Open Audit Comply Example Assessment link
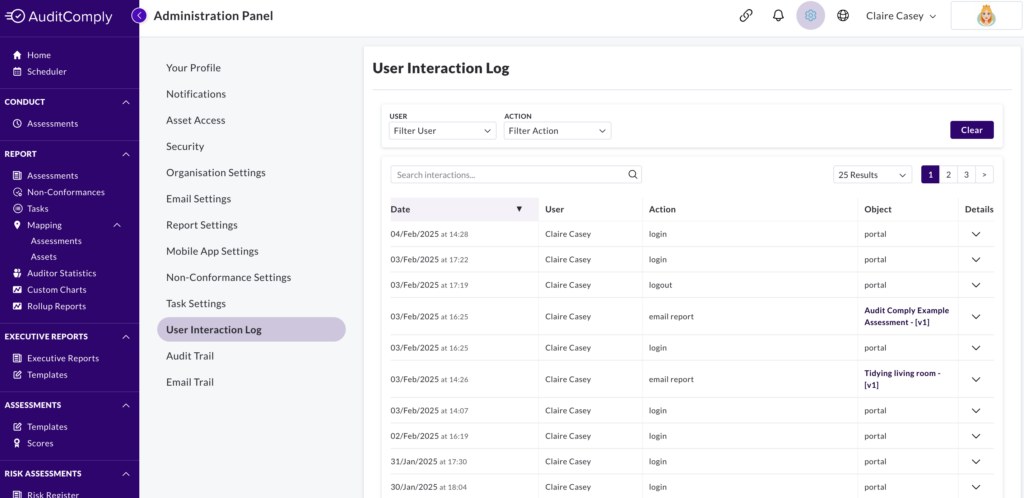This screenshot has width=1024, height=498. [906, 317]
